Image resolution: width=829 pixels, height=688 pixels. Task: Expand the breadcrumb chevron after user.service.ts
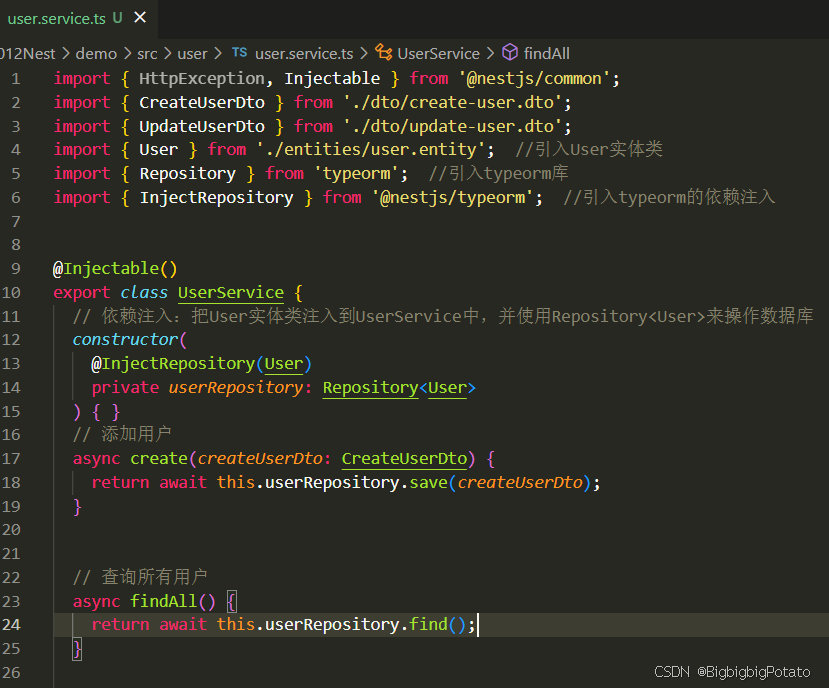pos(364,53)
